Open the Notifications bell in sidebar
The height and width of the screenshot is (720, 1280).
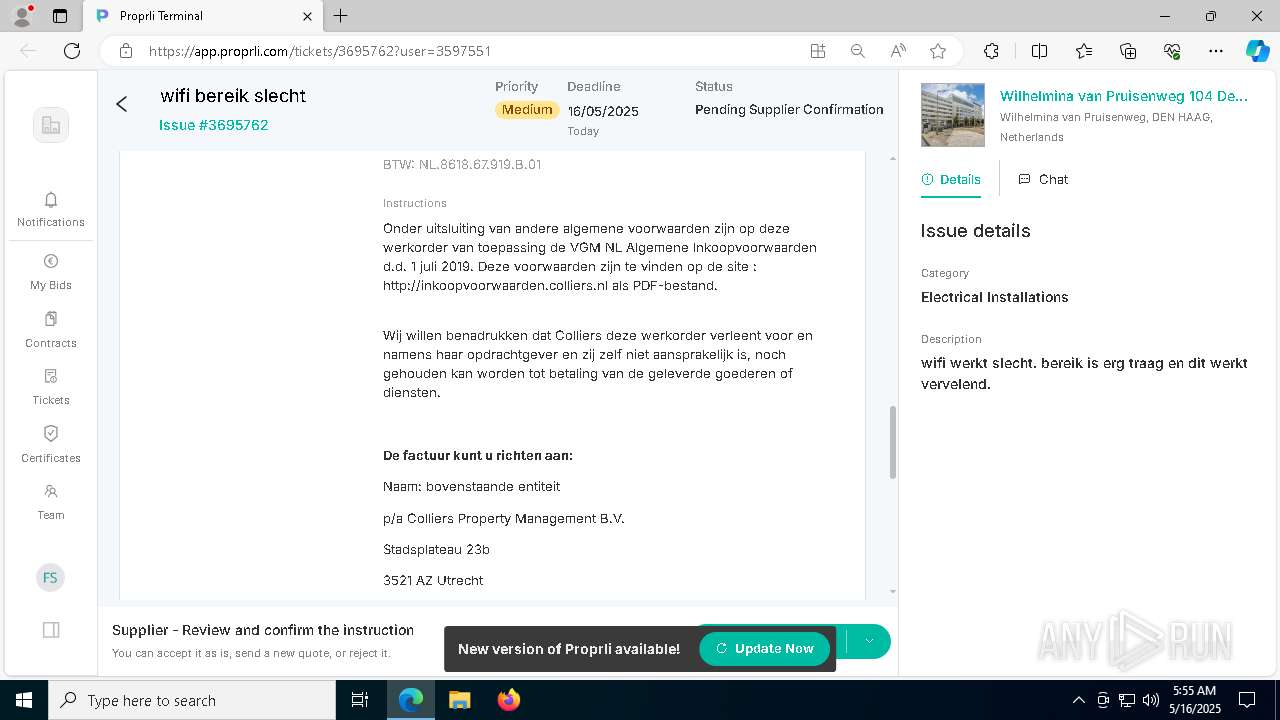click(51, 209)
